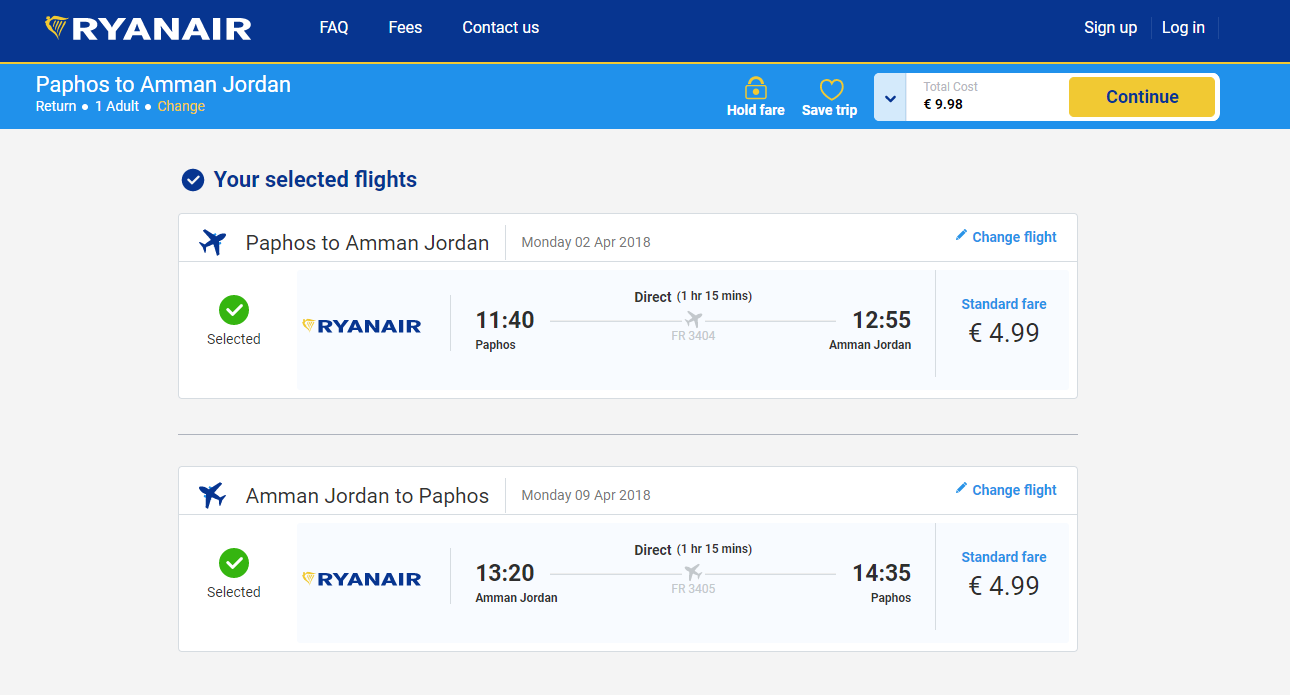Click Ryanair logo in the return flight row
The image size is (1290, 695).
click(362, 579)
